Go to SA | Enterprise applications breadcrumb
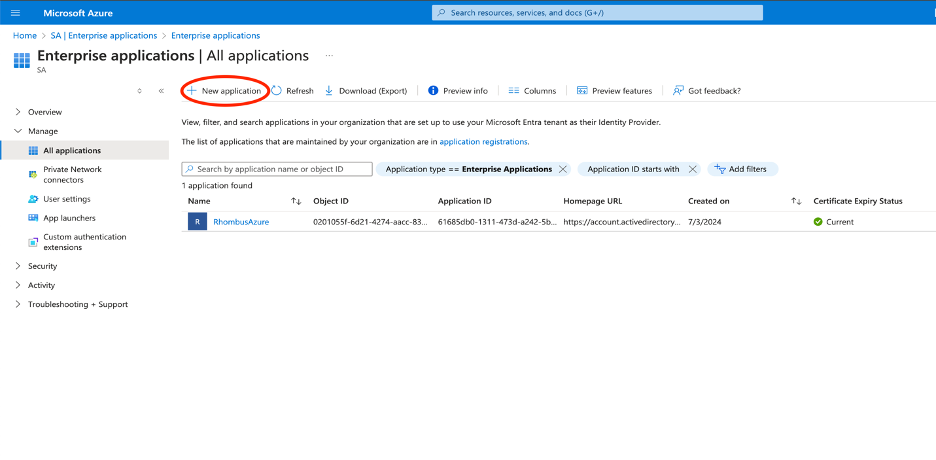This screenshot has width=936, height=460. 104,36
